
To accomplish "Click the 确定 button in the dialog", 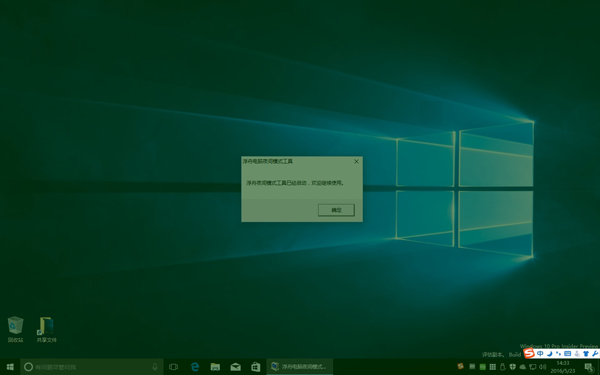I will tap(336, 210).
